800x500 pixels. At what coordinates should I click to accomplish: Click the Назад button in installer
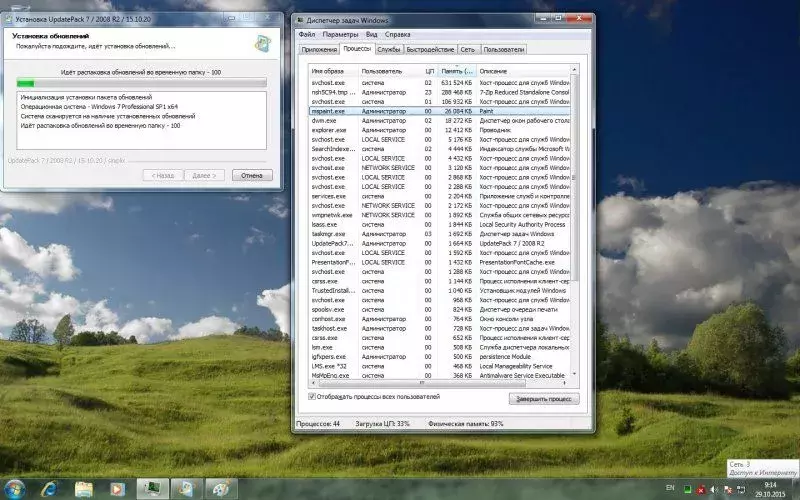click(x=163, y=175)
